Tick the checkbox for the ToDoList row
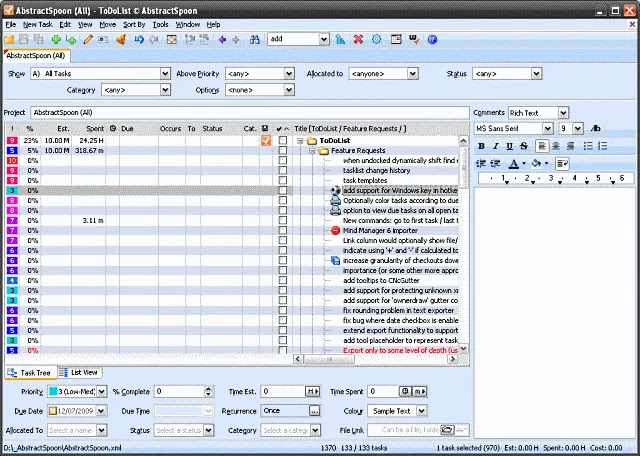 pos(282,140)
